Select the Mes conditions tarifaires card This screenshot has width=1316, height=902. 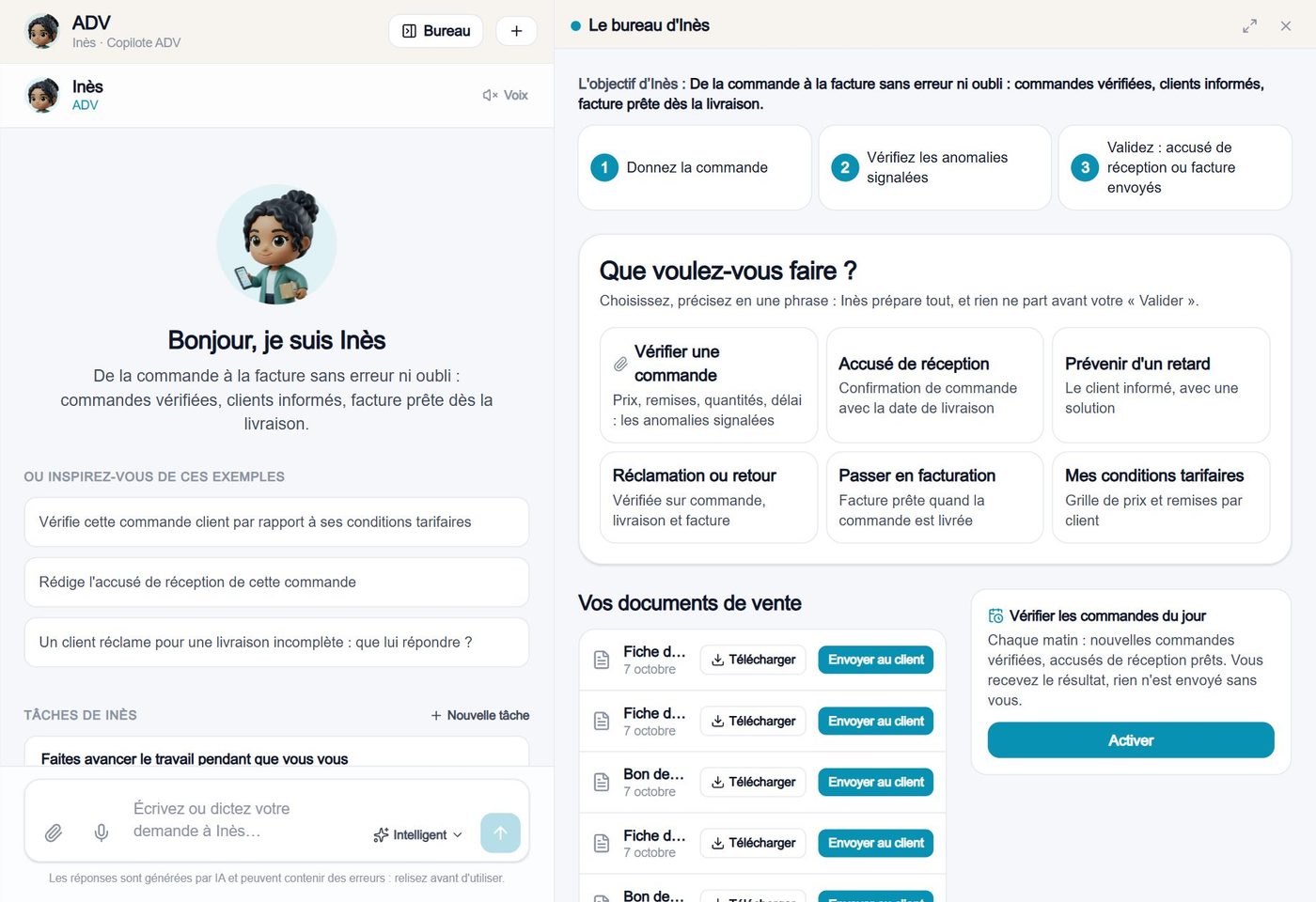[x=1161, y=498]
